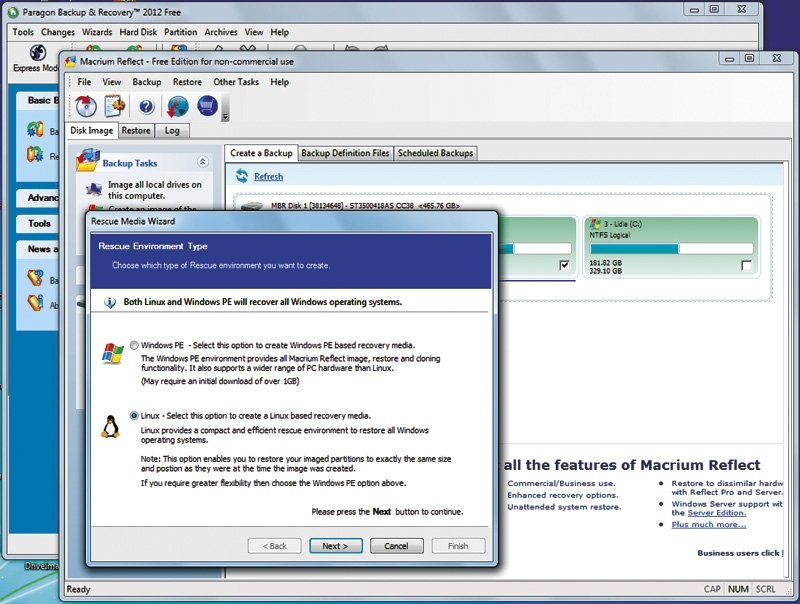
Task: Expand the Tools panel in Paragon sidebar
Action: click(x=39, y=223)
